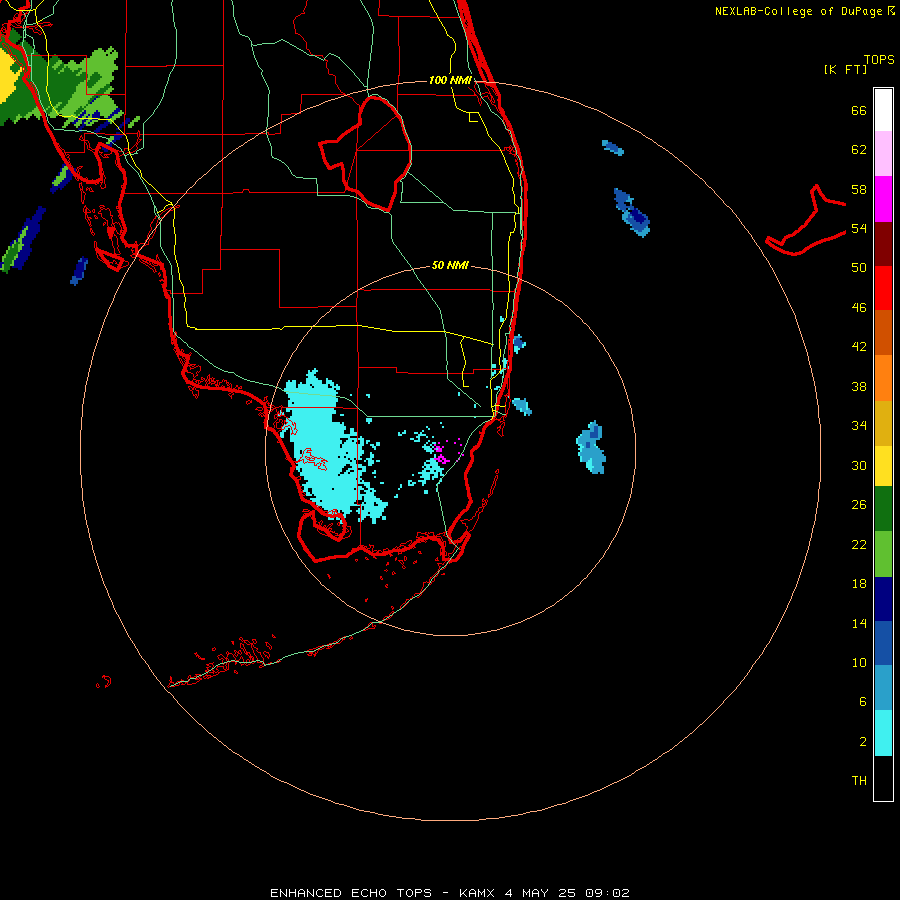Choose the yellow legend swatch near 30
The width and height of the screenshot is (900, 900).
click(883, 466)
